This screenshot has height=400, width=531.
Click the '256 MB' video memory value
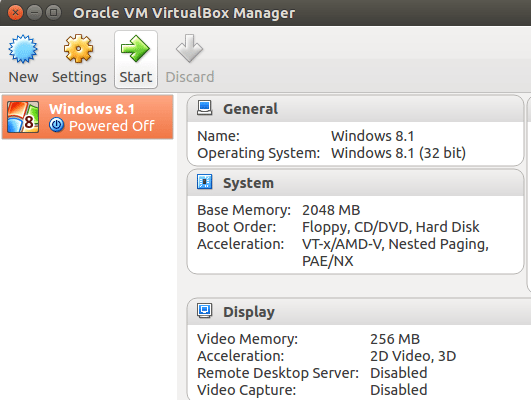(395, 339)
